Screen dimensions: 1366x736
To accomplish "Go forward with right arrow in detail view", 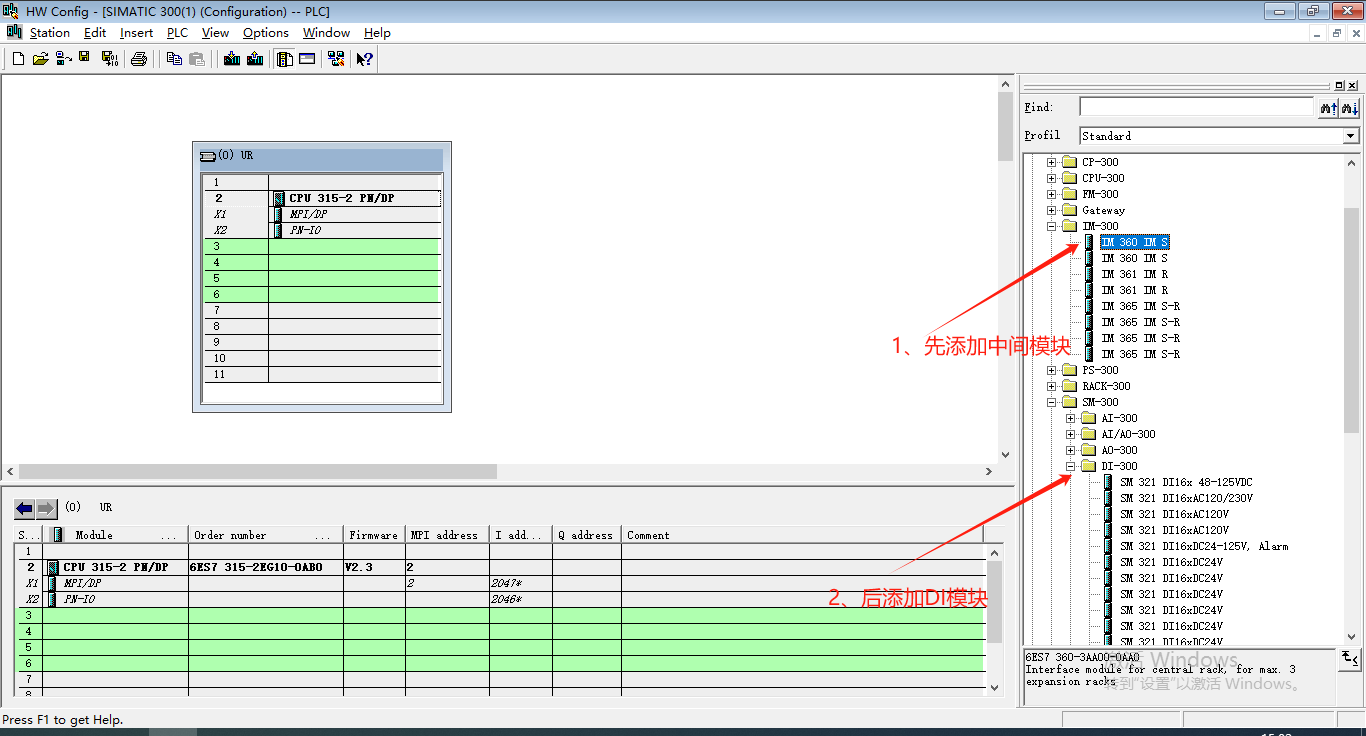I will tap(46, 508).
